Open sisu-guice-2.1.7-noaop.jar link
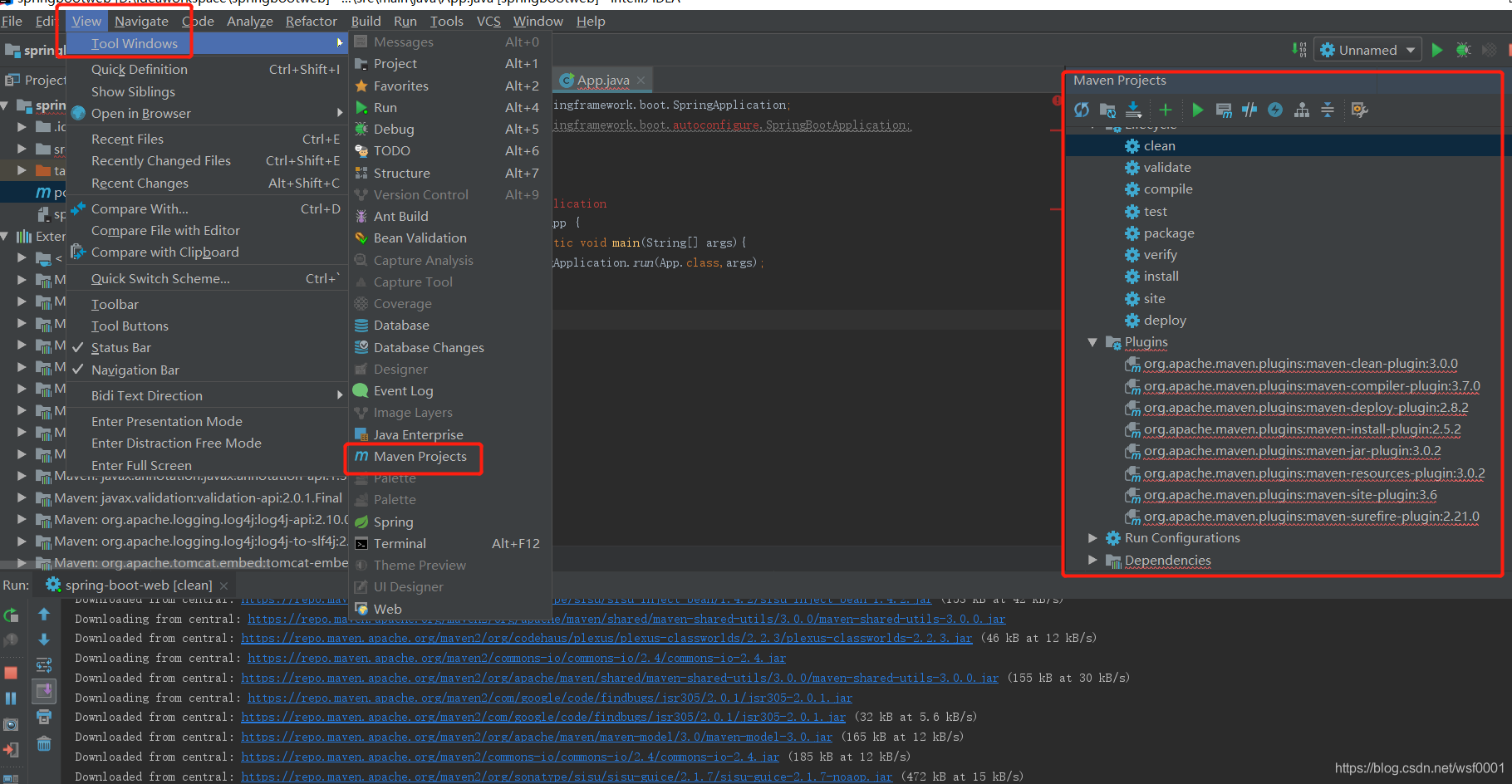This screenshot has height=784, width=1512. [567, 777]
